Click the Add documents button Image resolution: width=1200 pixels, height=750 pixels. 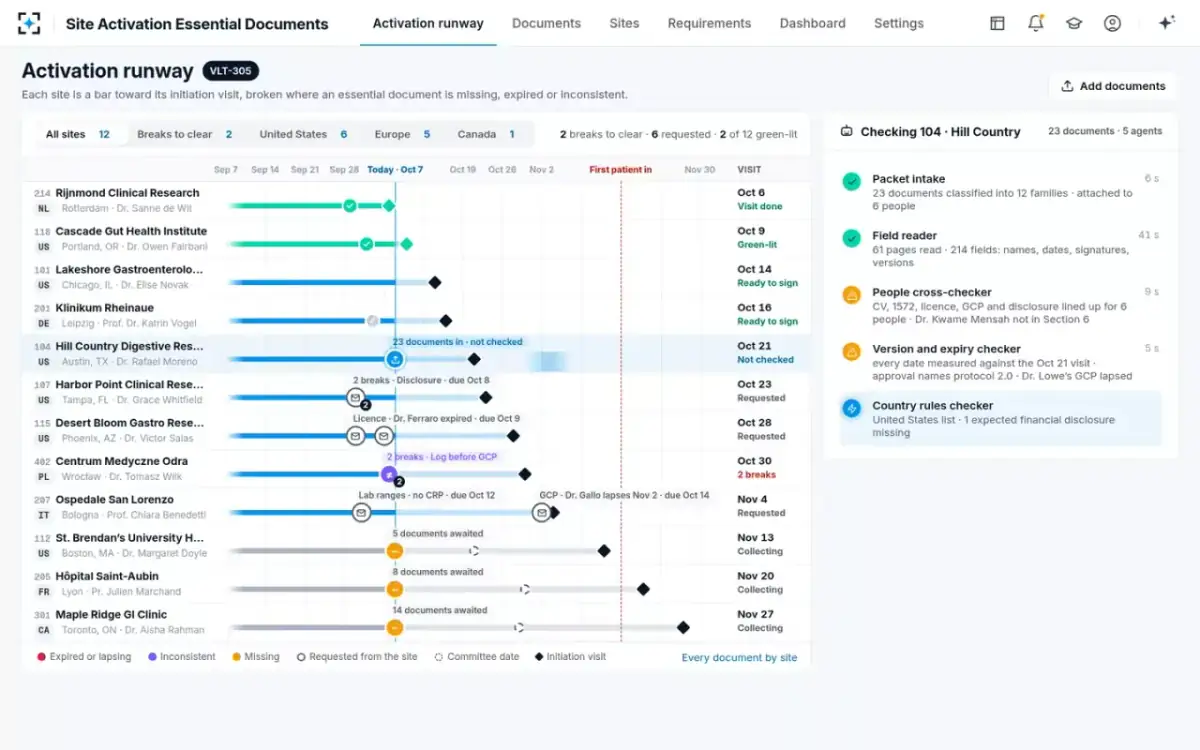click(x=1113, y=86)
